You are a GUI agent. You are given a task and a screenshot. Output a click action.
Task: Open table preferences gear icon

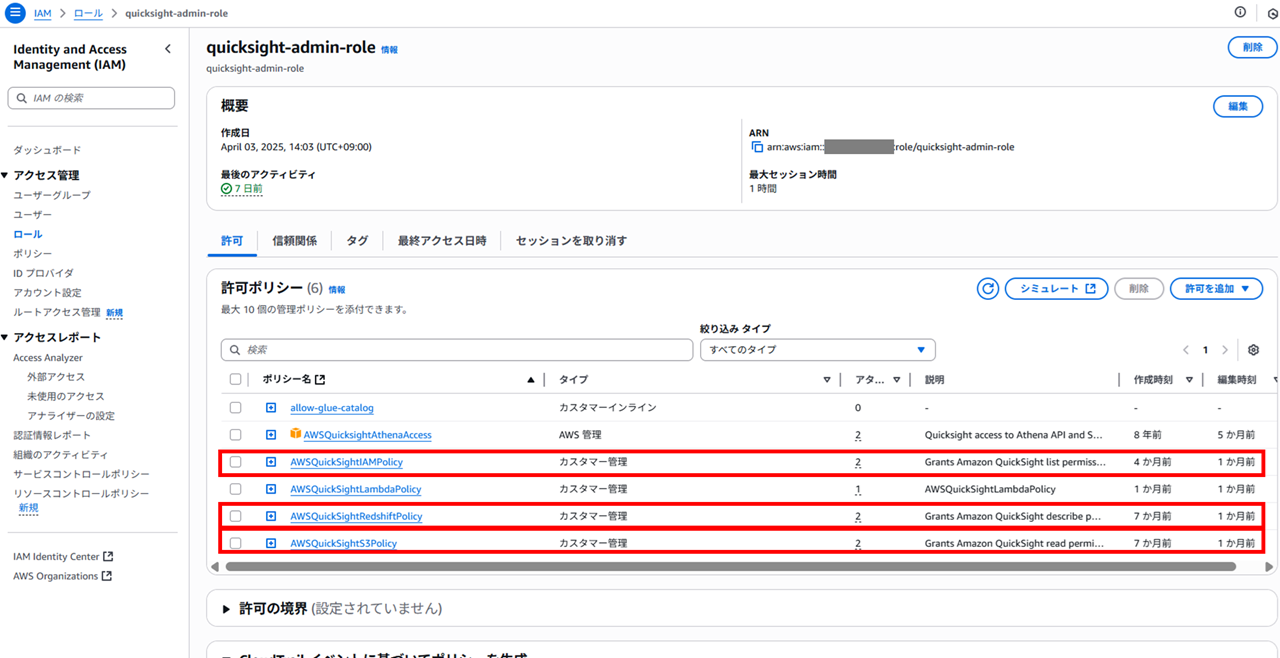[1254, 350]
